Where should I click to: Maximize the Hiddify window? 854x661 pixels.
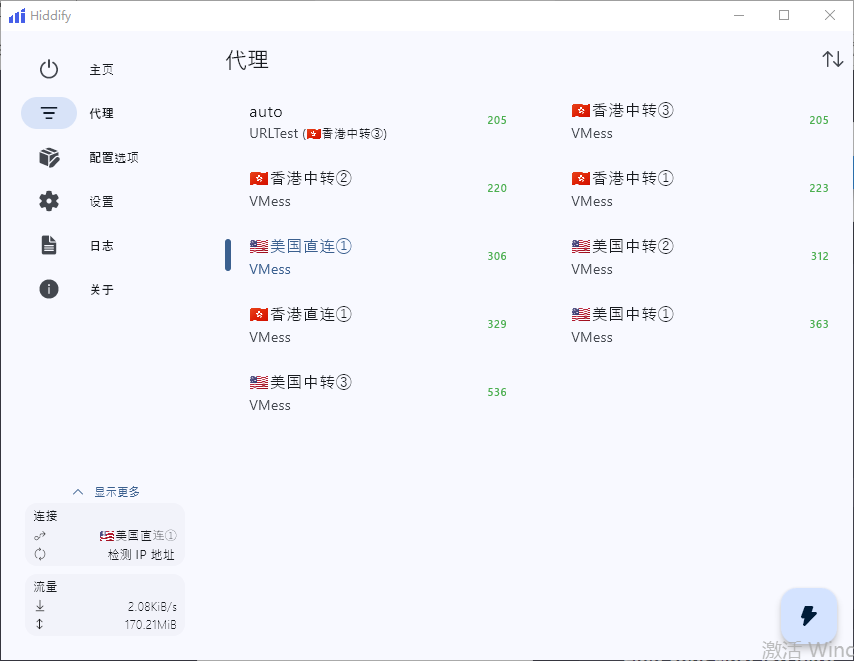[784, 15]
